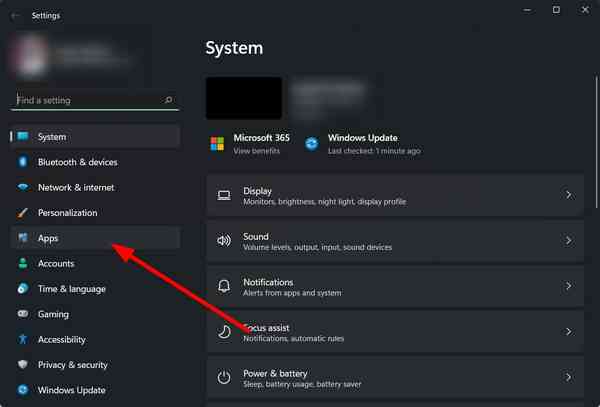The height and width of the screenshot is (407, 600).
Task: Click the Personalization paintbrush icon
Action: pyautogui.click(x=22, y=213)
